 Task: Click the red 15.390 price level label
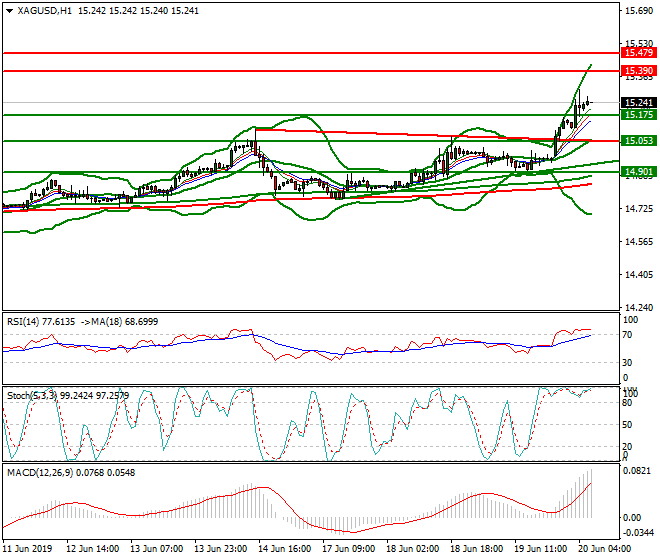[x=639, y=71]
